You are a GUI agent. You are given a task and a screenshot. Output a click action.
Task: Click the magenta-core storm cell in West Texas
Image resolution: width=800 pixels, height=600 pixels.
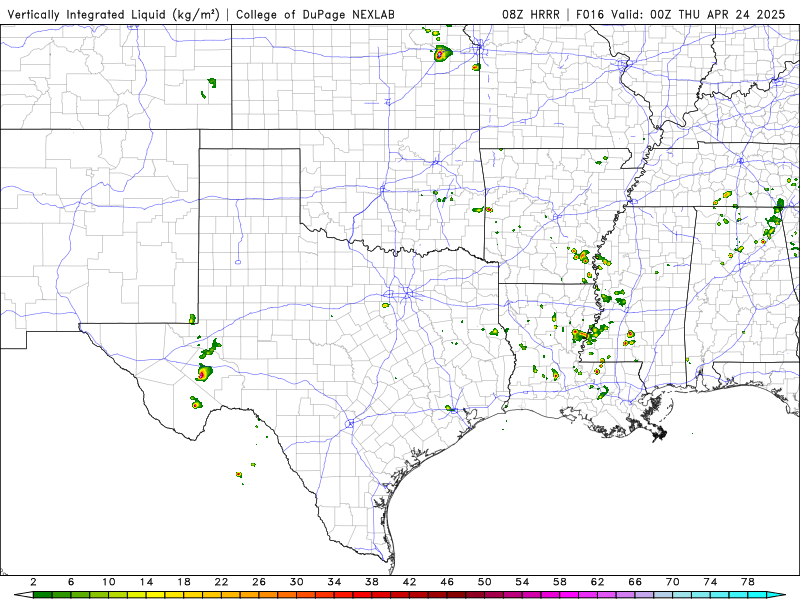pyautogui.click(x=203, y=373)
